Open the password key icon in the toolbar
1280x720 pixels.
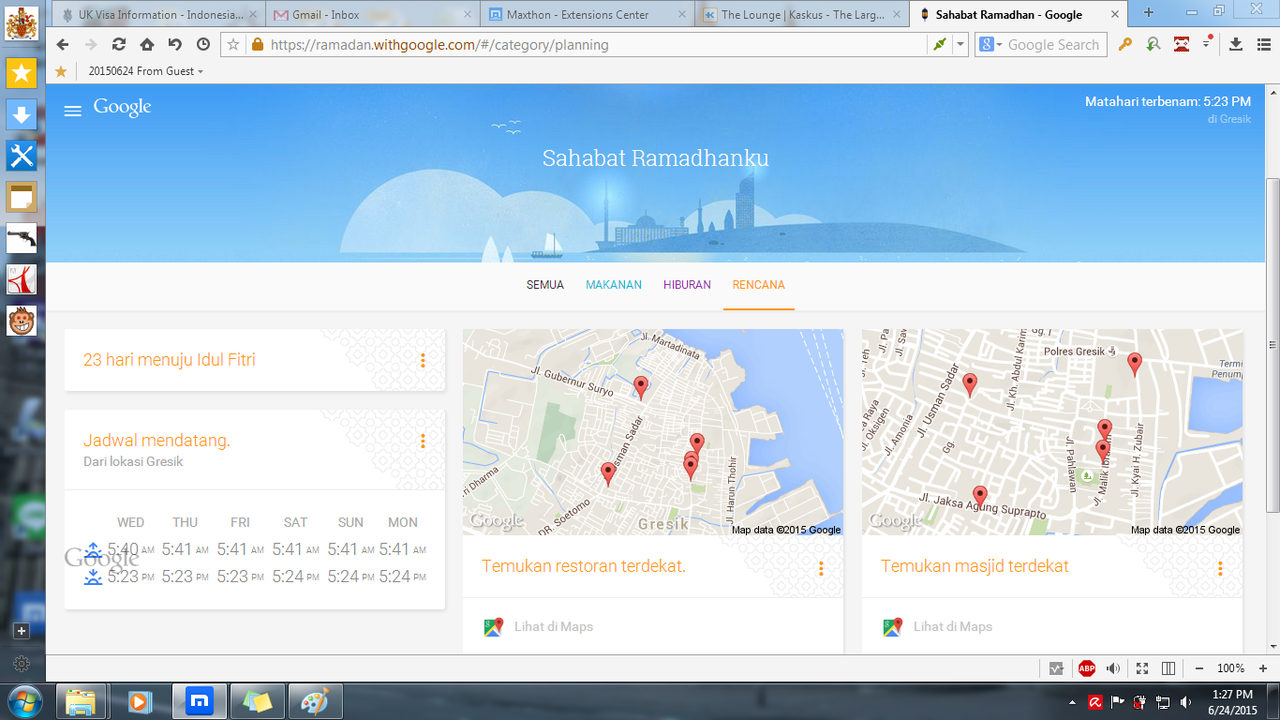[1125, 45]
